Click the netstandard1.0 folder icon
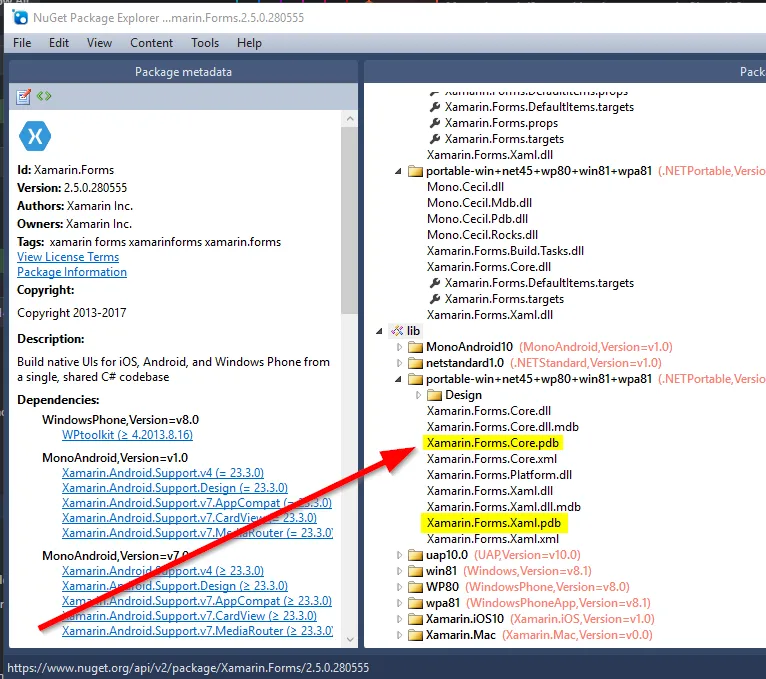This screenshot has height=679, width=766. pyautogui.click(x=415, y=363)
